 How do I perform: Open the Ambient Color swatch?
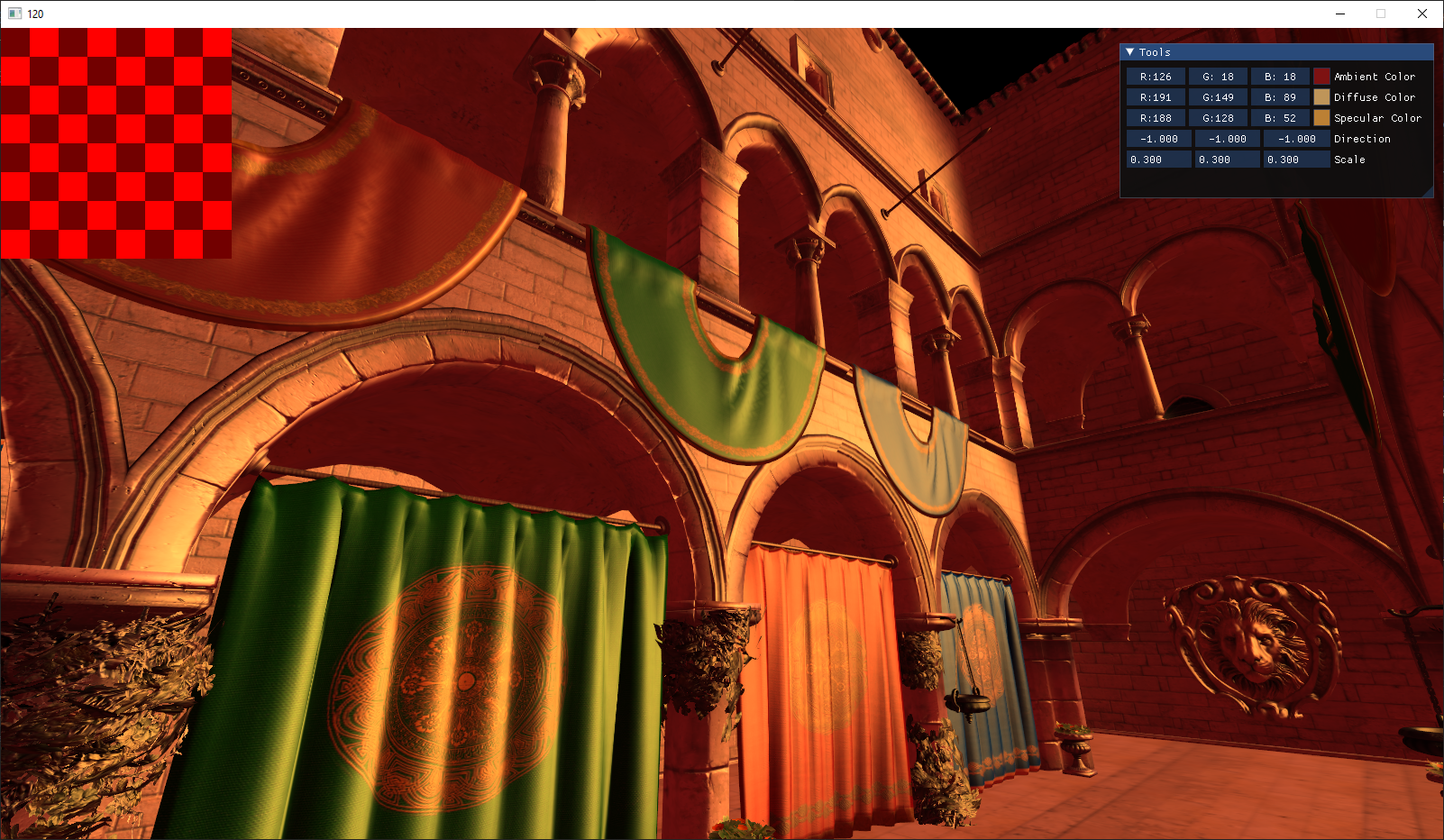[1323, 76]
